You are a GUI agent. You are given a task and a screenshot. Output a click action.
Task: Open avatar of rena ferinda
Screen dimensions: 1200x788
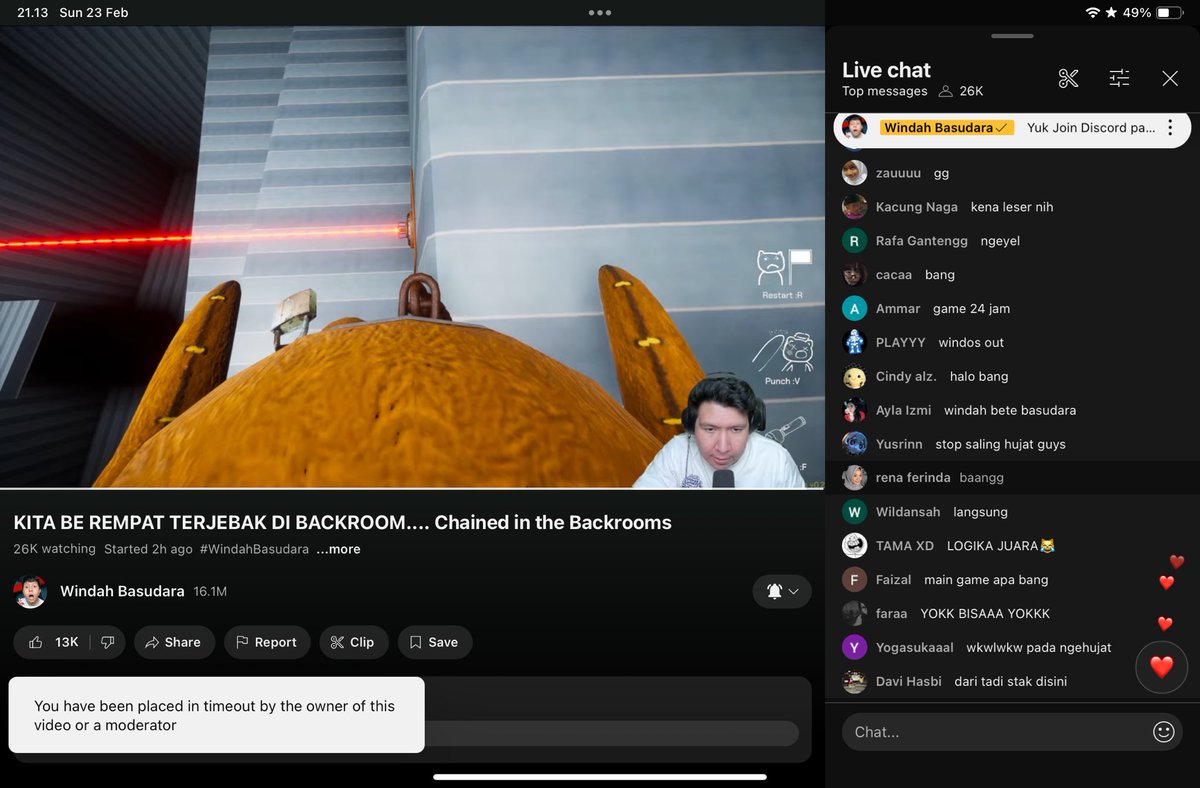tap(854, 478)
